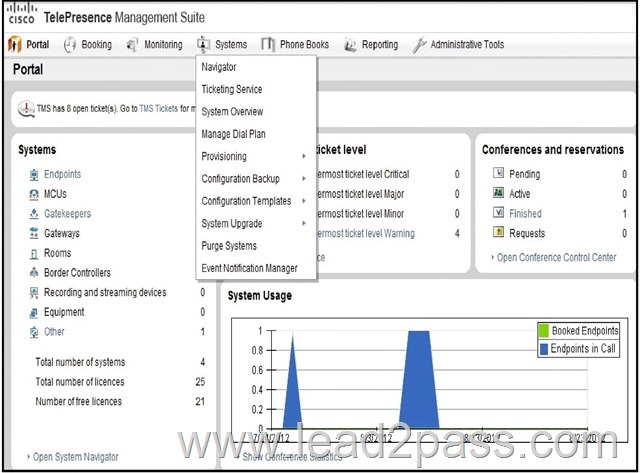640x473 pixels.
Task: Expand the Configuration Backup submenu arrow
Action: coord(304,179)
